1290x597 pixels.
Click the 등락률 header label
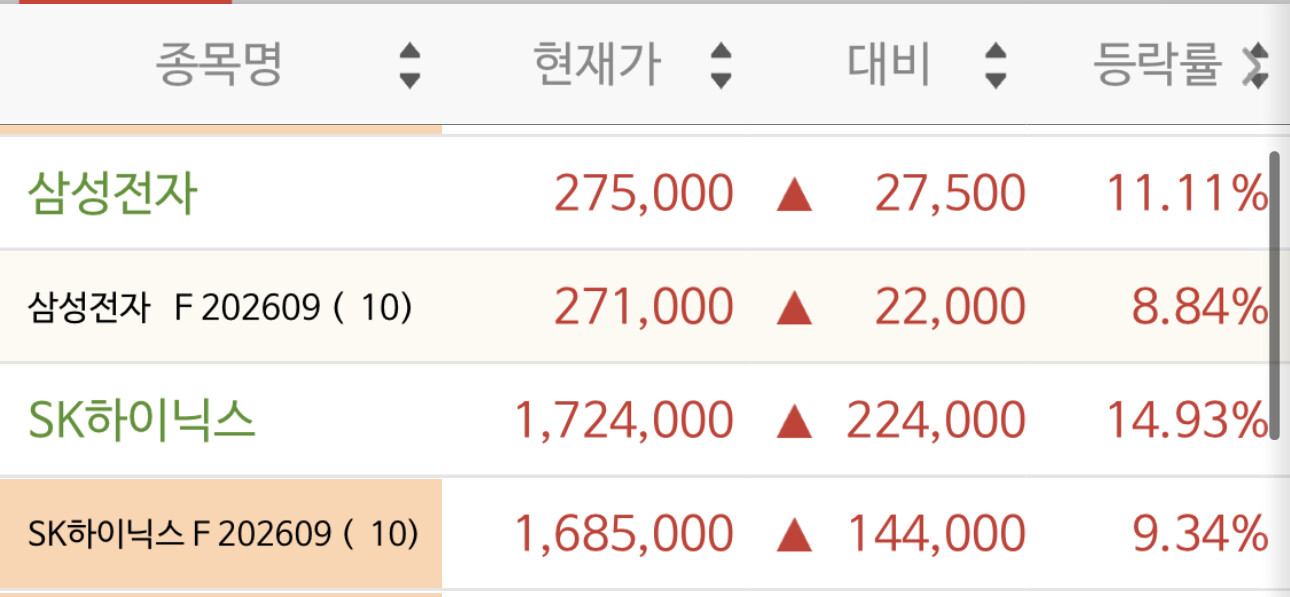click(x=1158, y=66)
